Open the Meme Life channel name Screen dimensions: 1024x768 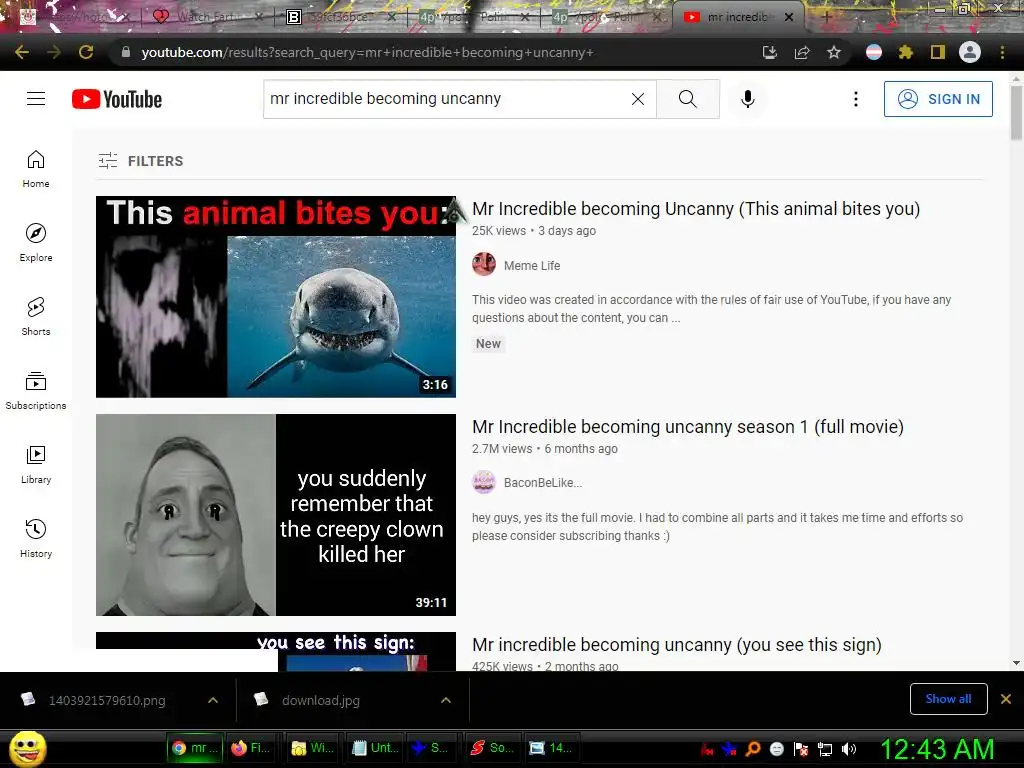532,266
